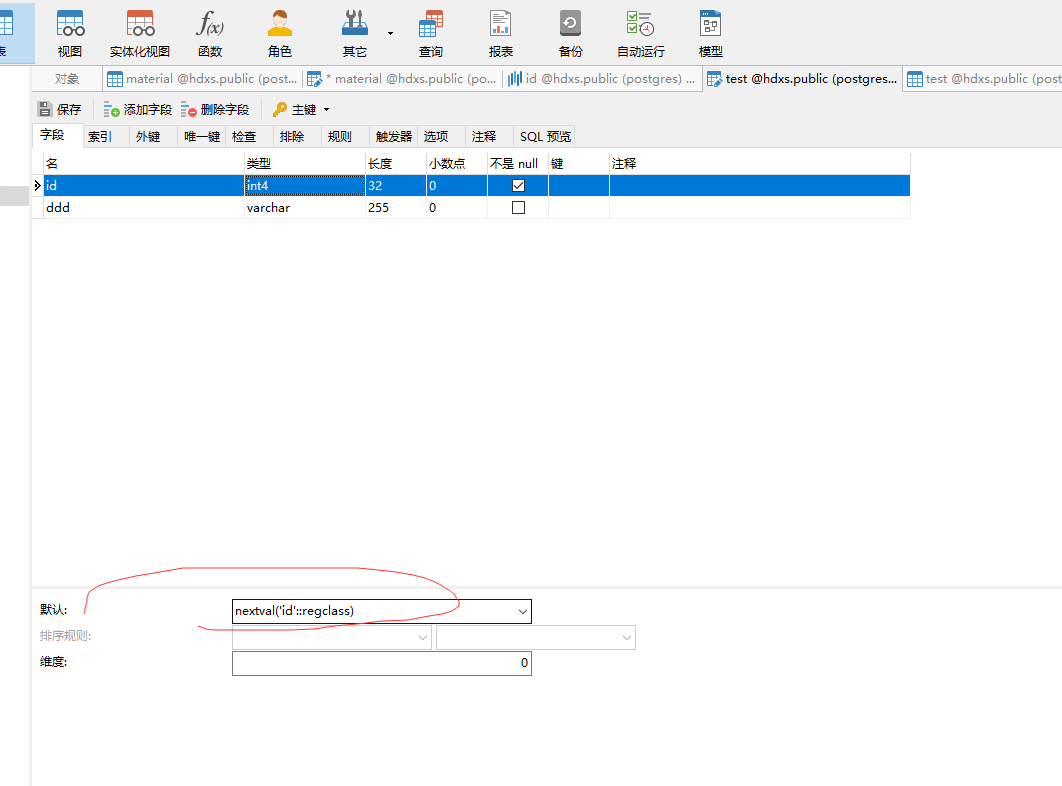Click the 报表 (Report) icon
The height and width of the screenshot is (786, 1062).
click(501, 33)
